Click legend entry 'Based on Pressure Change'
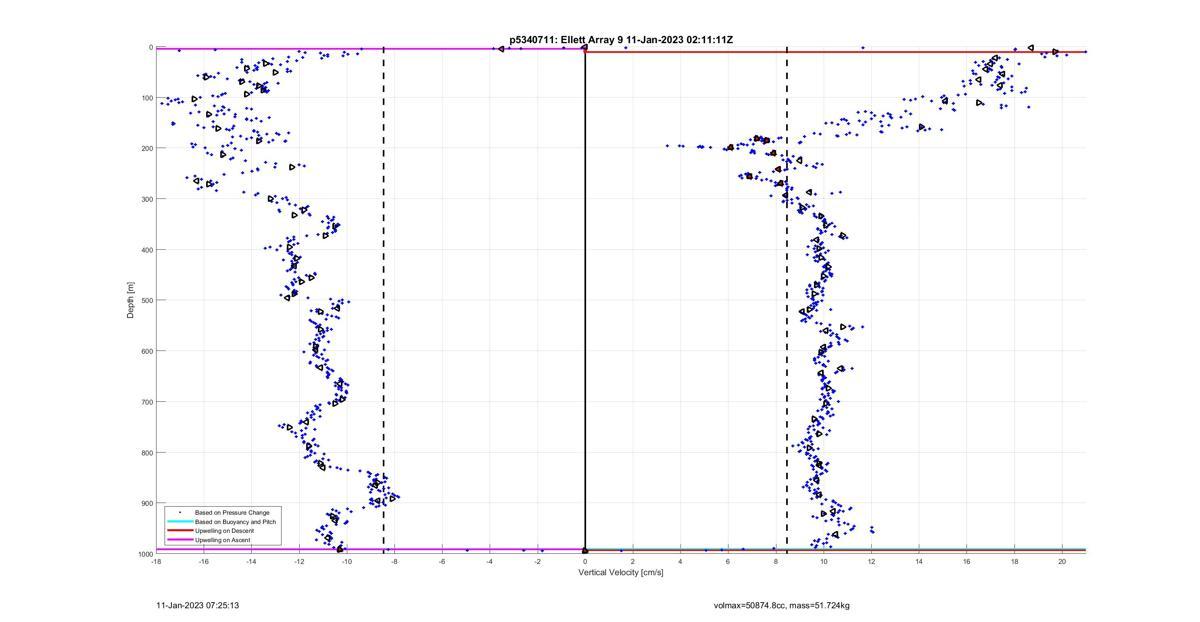 [232, 513]
